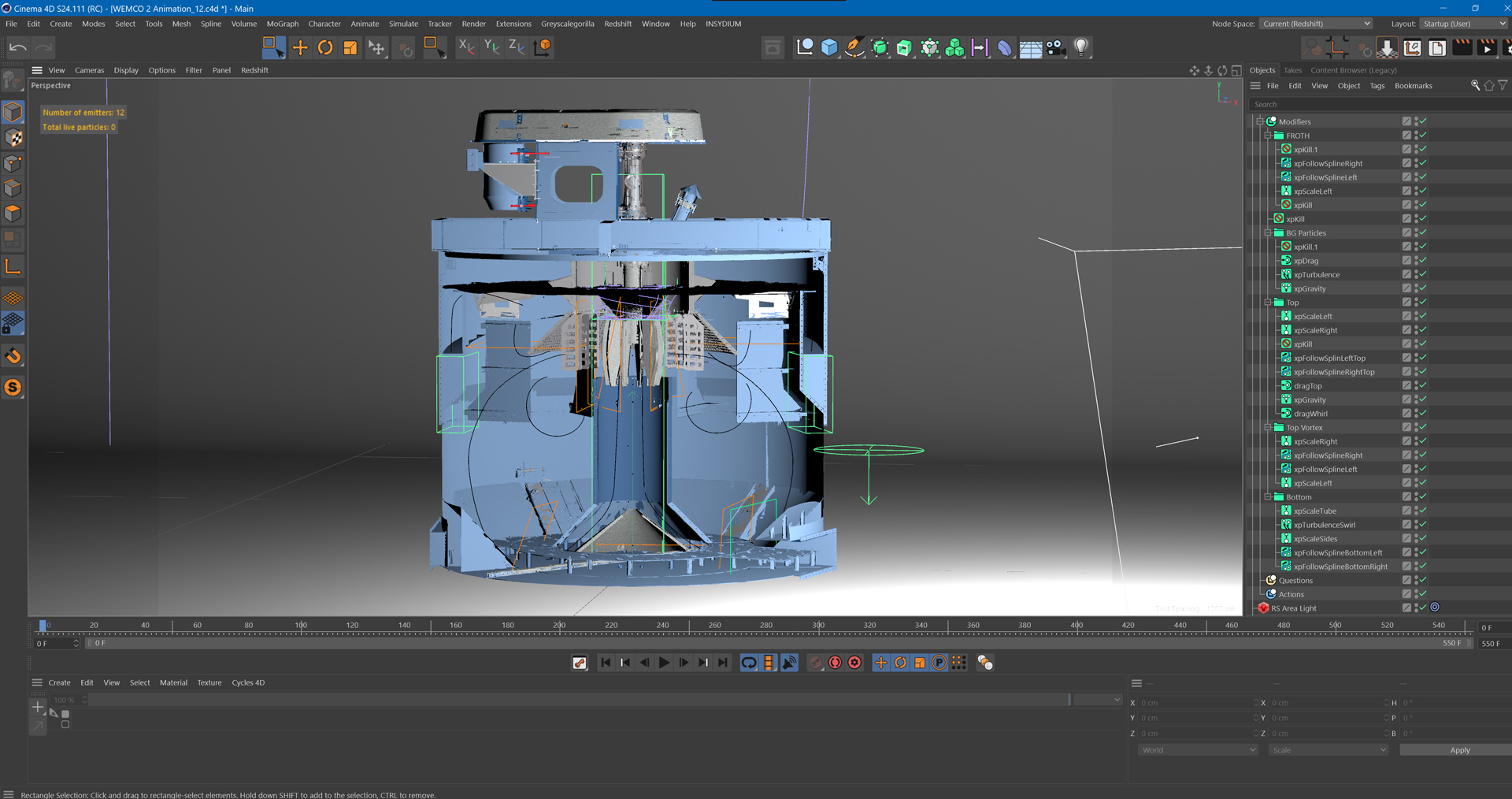This screenshot has width=1512, height=799.
Task: Select the Scale tool in the toolbar
Action: (x=350, y=48)
